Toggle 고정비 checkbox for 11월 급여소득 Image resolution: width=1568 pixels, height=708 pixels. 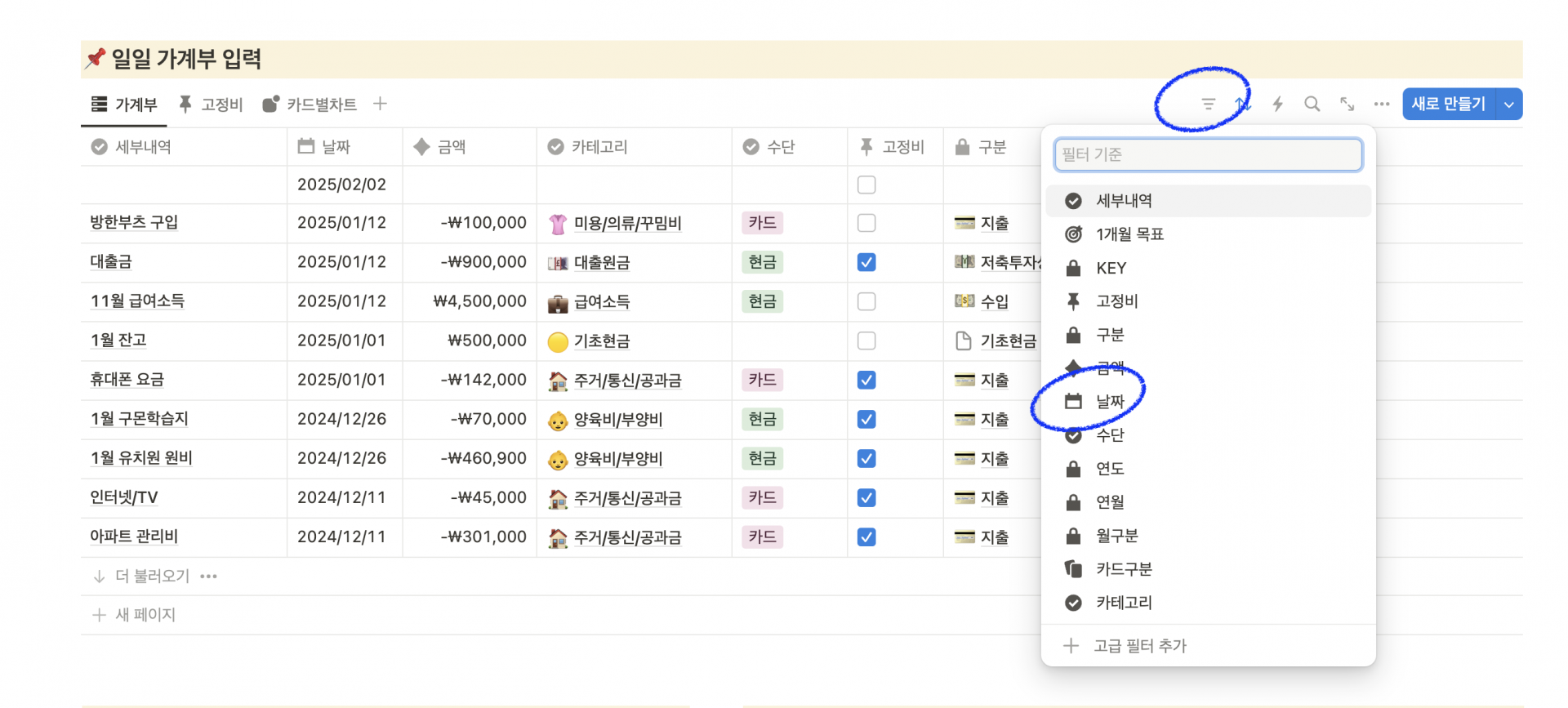coord(866,301)
